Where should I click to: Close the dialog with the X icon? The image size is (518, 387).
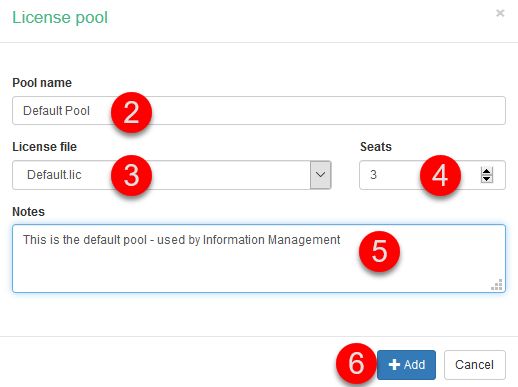[500, 13]
